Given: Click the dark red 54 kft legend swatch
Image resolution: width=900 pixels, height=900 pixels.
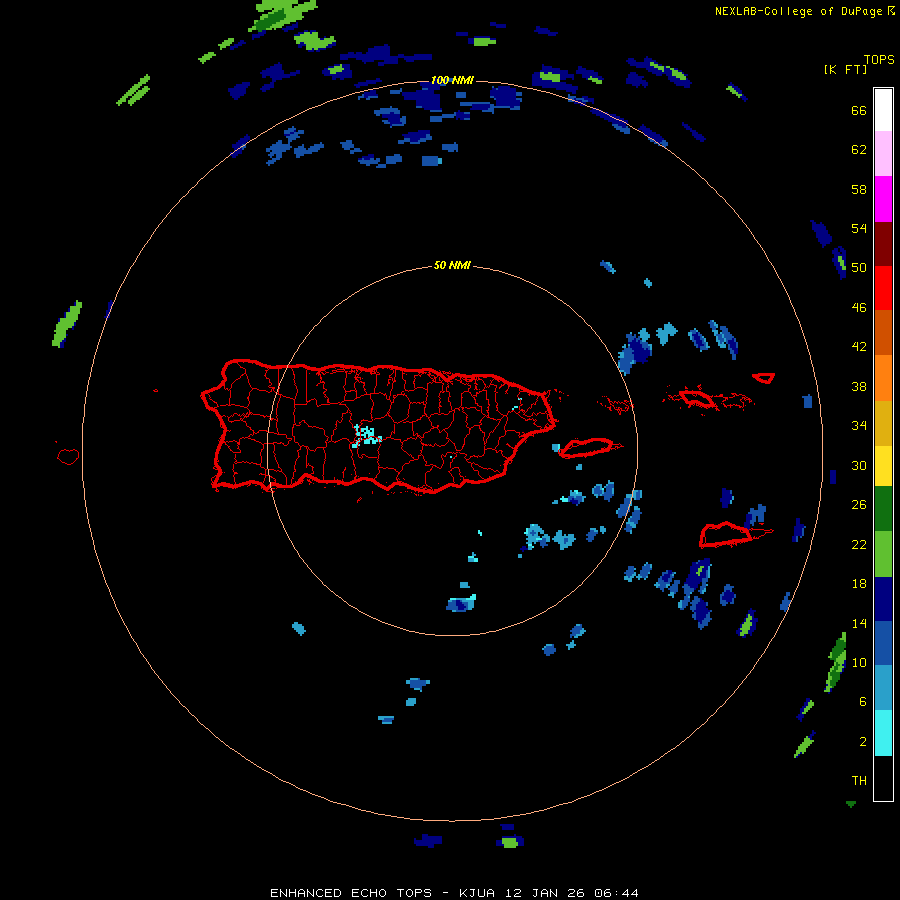Looking at the screenshot, I should [883, 243].
